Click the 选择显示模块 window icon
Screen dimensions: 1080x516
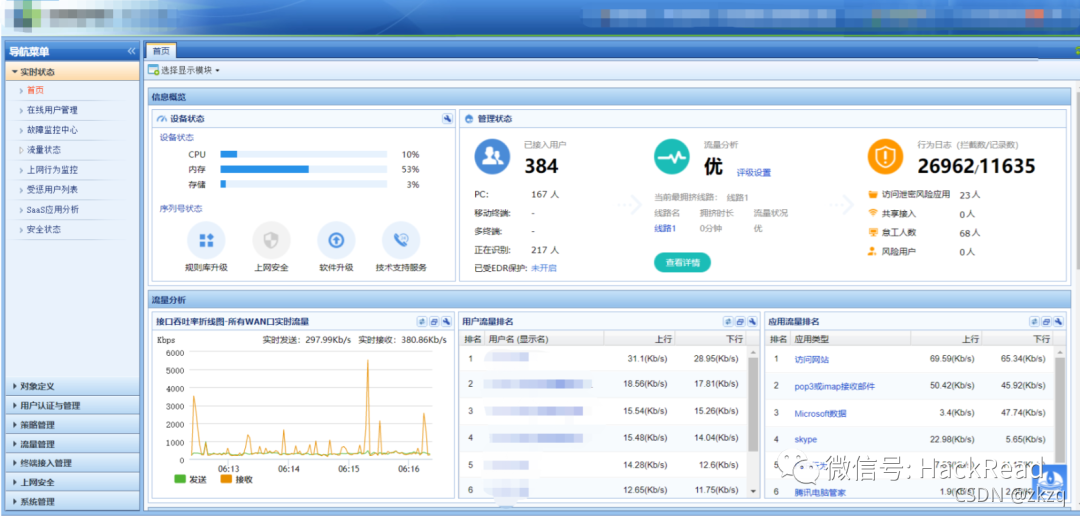point(154,70)
